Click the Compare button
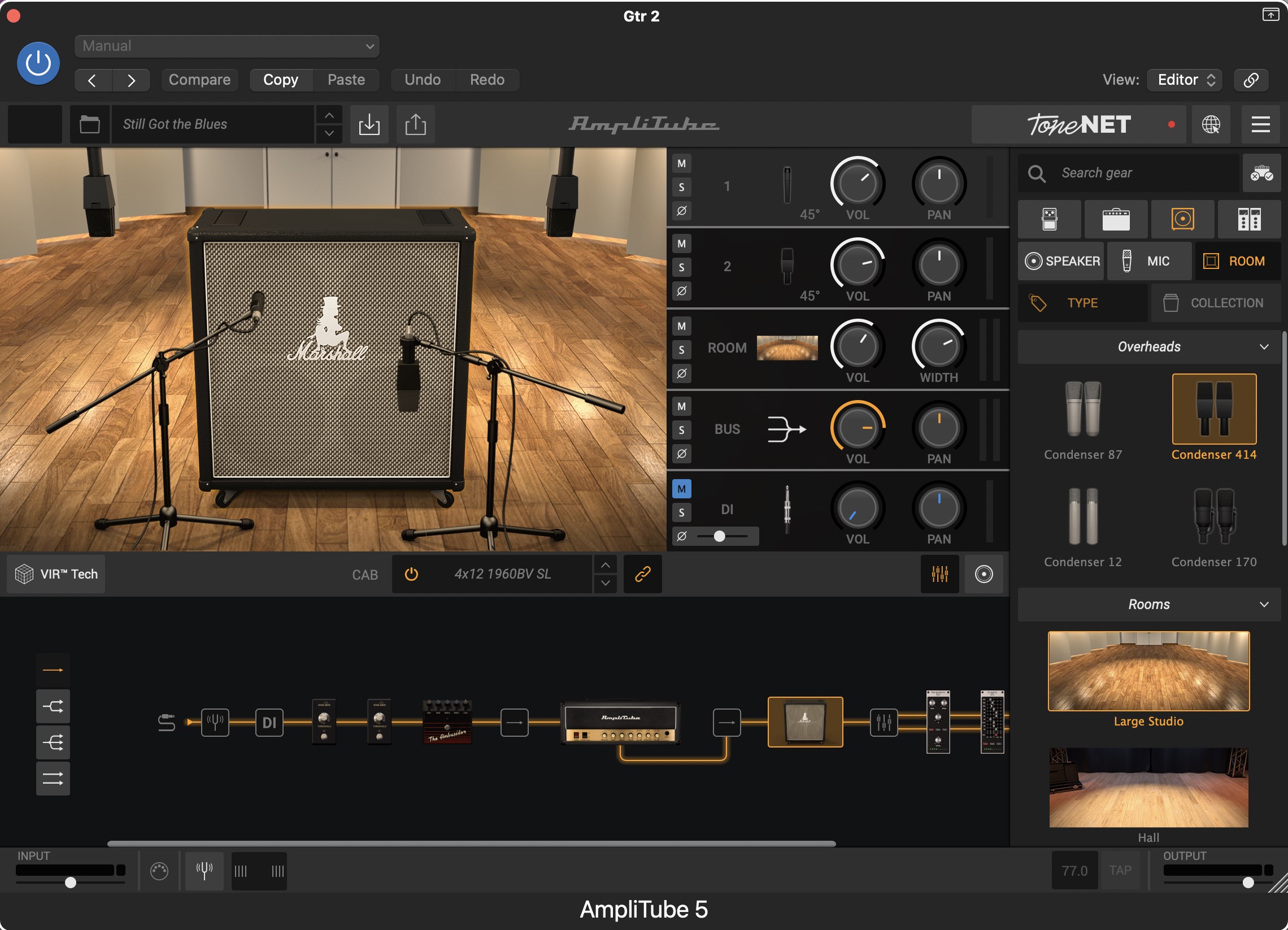 point(199,80)
